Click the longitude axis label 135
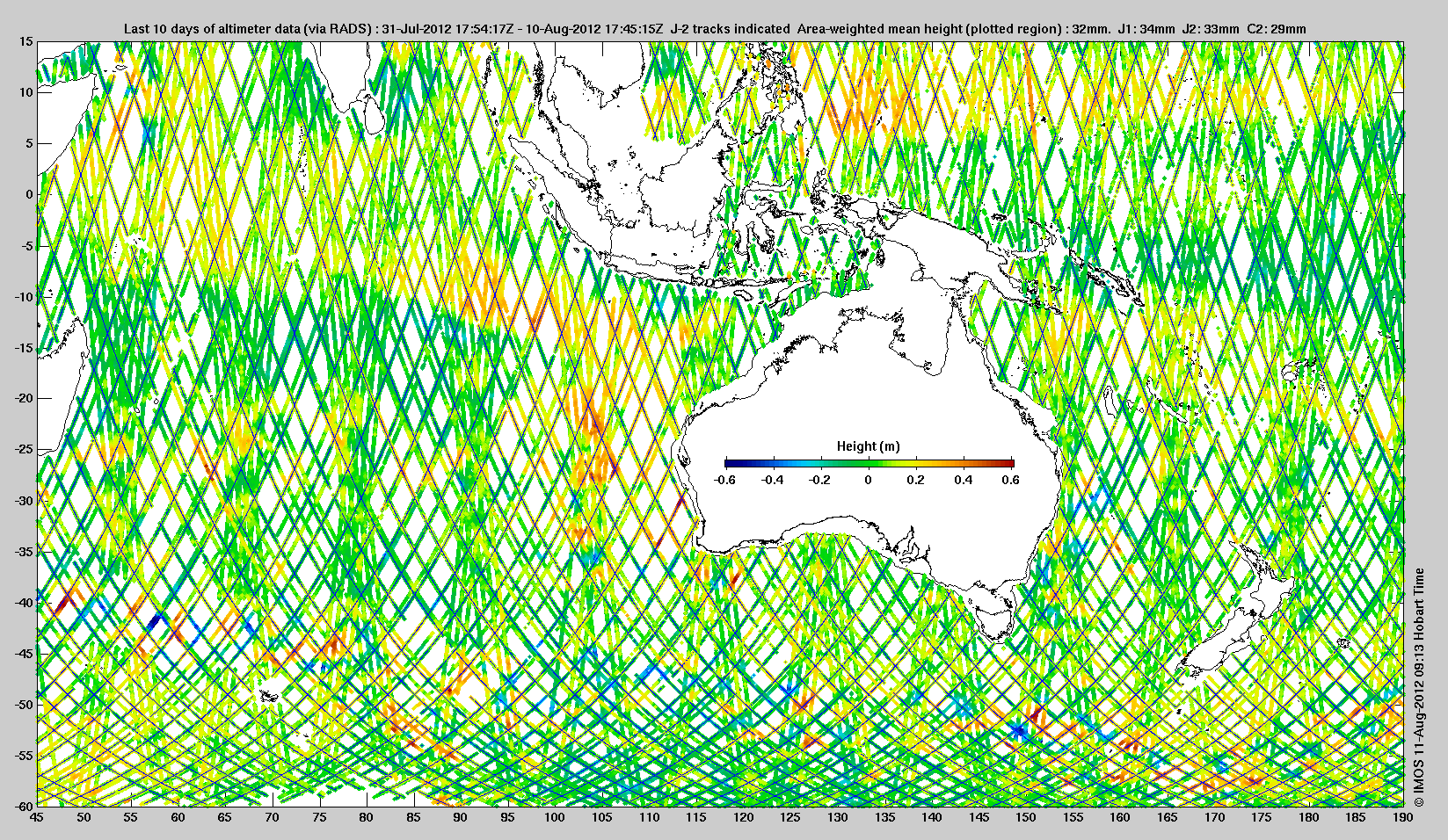This screenshot has height=840, width=1448. point(884,817)
